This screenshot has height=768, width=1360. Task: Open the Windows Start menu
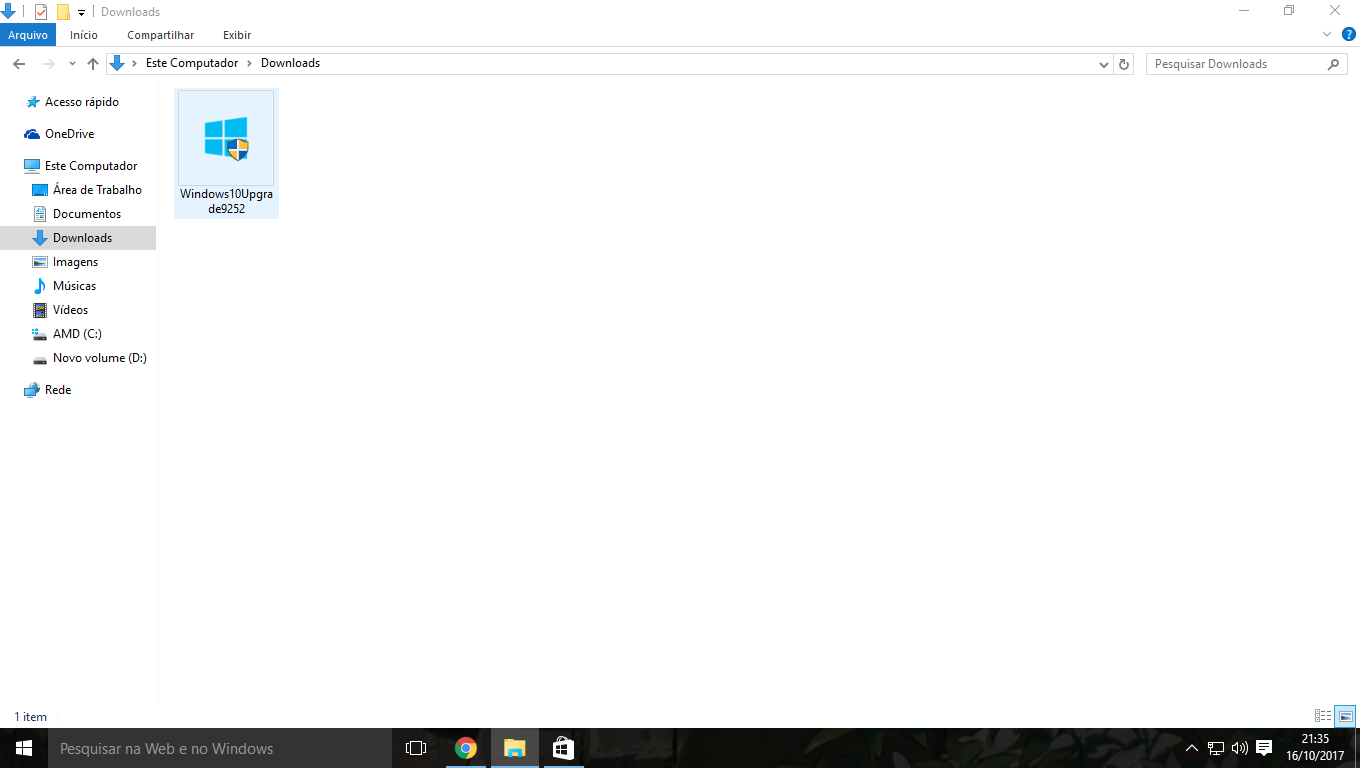[x=24, y=748]
